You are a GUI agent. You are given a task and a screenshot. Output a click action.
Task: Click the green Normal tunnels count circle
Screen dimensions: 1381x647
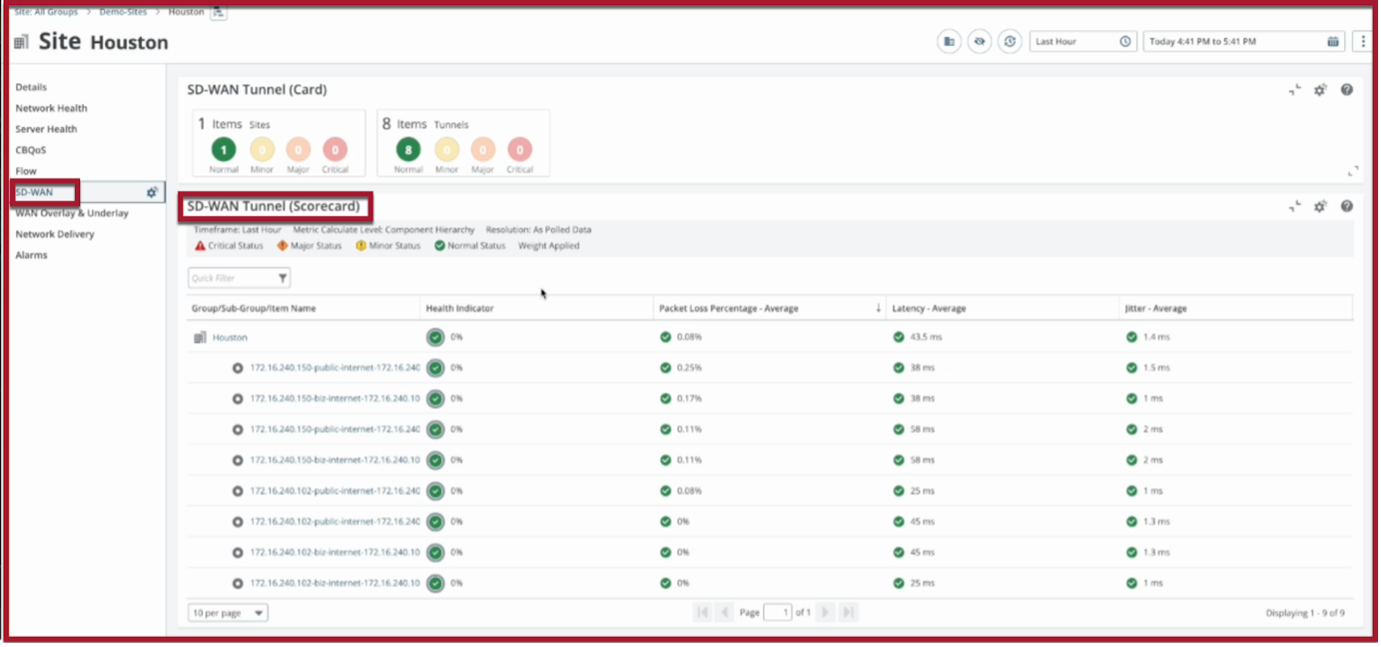click(x=408, y=150)
